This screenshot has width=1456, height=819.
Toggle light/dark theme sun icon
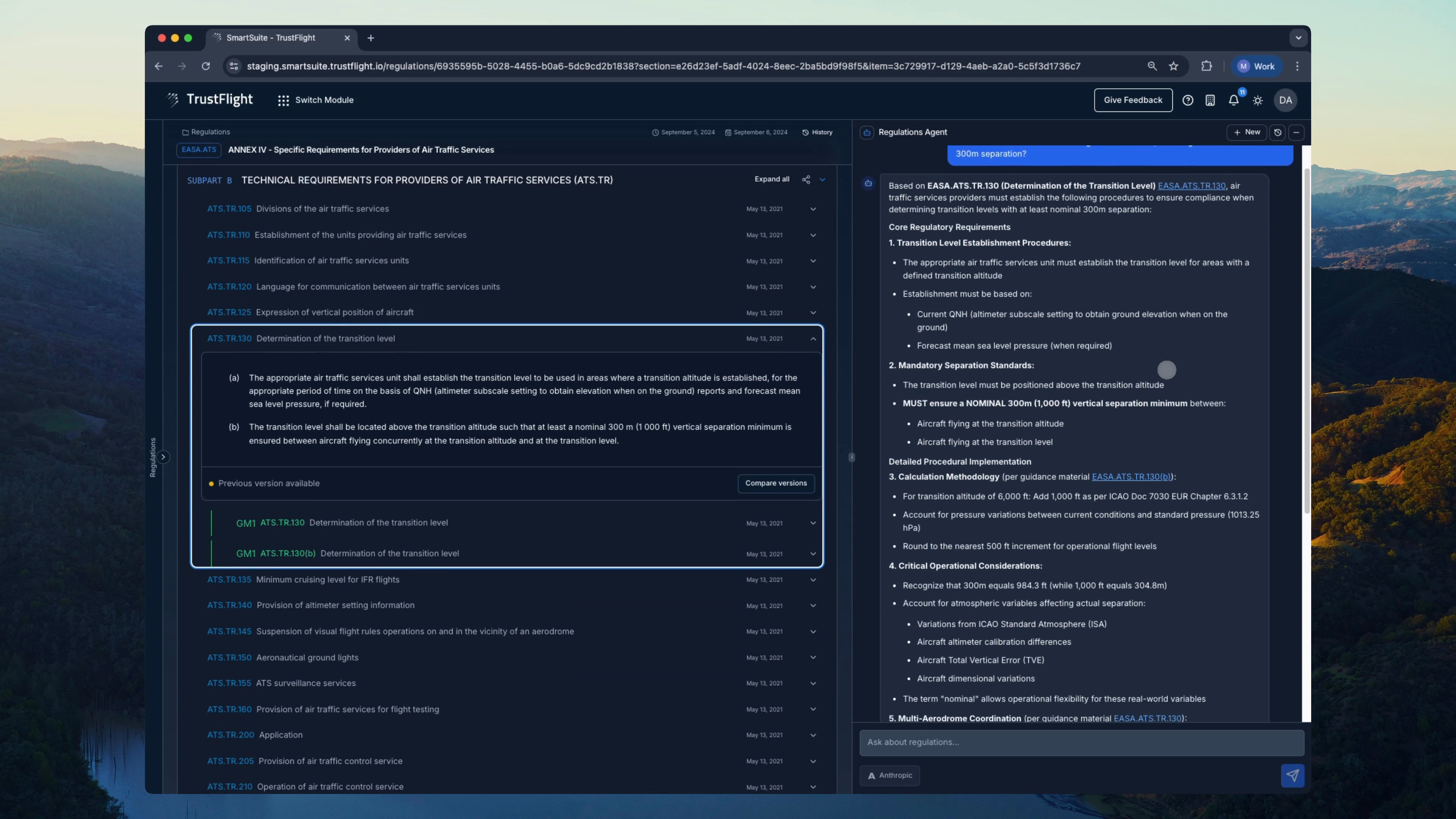(x=1258, y=100)
